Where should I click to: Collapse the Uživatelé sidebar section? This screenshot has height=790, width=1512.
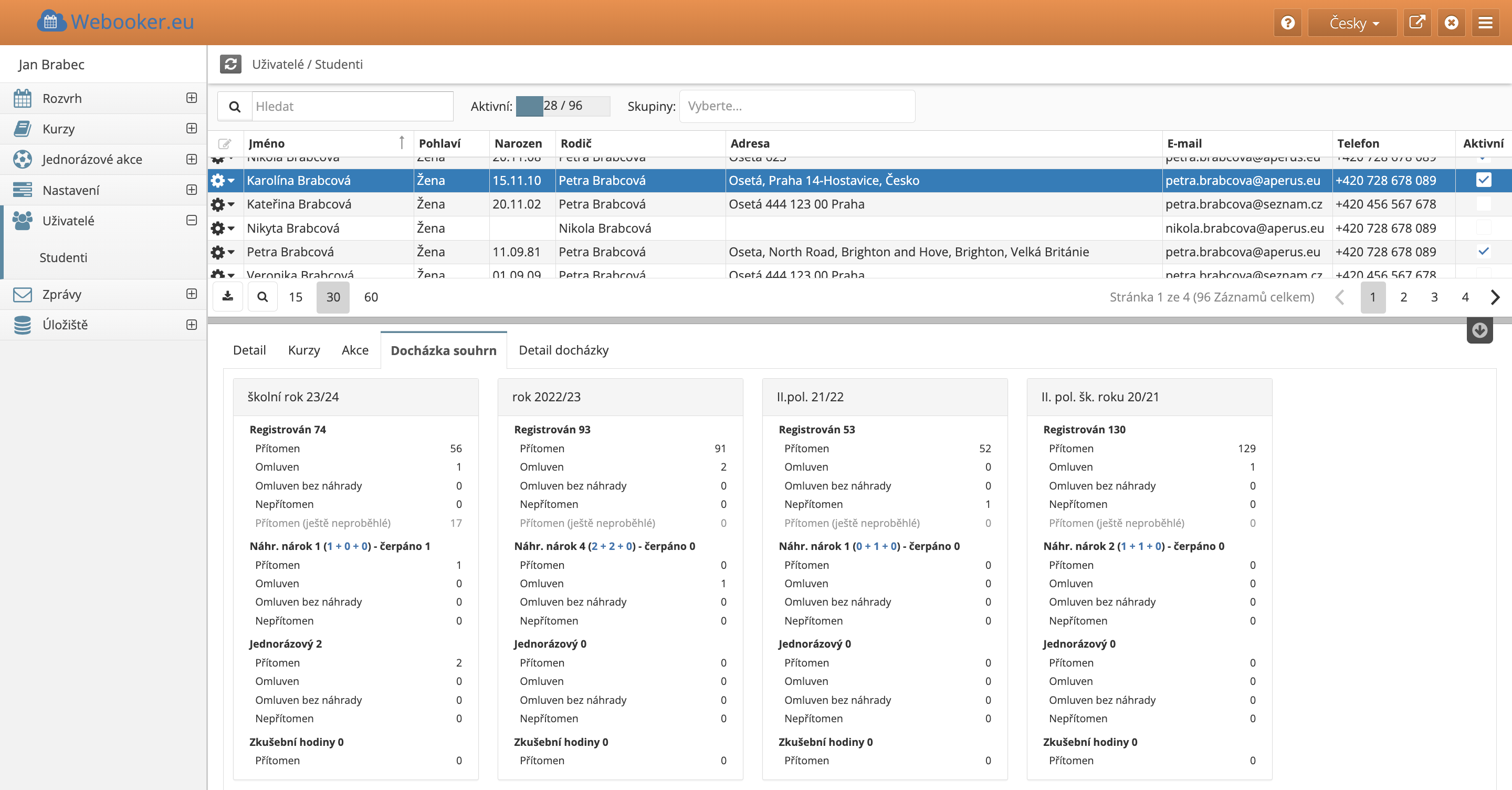coord(191,220)
